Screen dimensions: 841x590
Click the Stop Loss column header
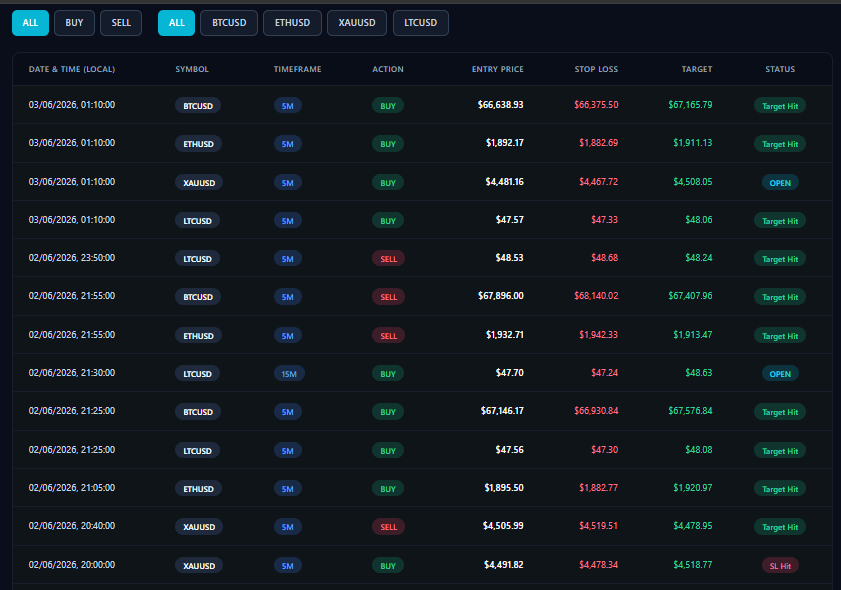coord(596,69)
